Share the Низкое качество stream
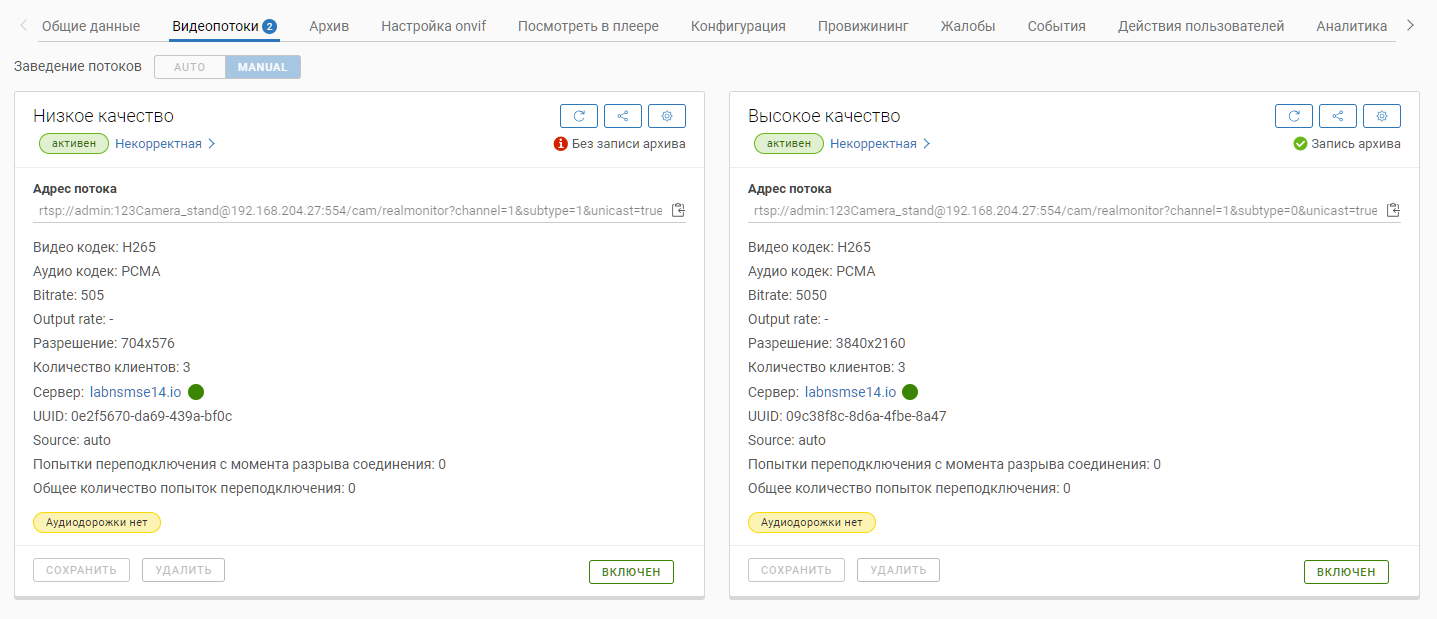Image resolution: width=1437 pixels, height=619 pixels. click(x=623, y=116)
